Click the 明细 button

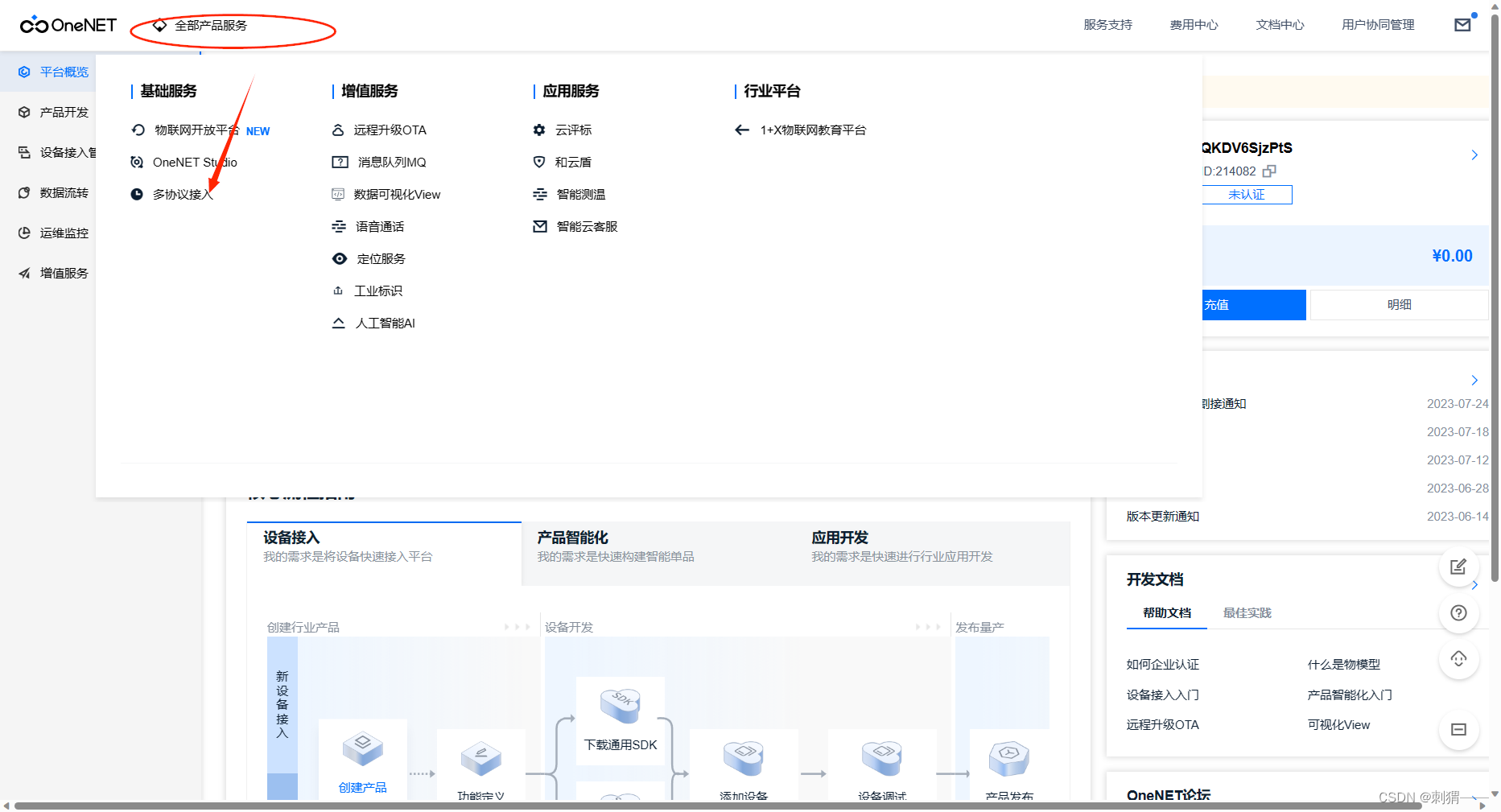click(1399, 305)
